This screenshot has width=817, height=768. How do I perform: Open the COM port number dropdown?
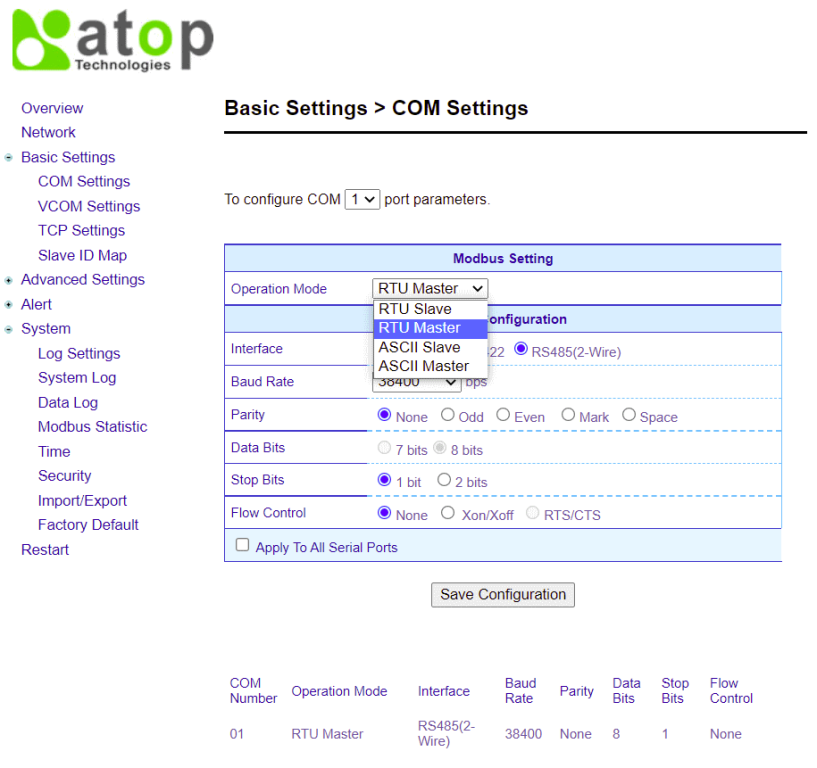coord(362,200)
